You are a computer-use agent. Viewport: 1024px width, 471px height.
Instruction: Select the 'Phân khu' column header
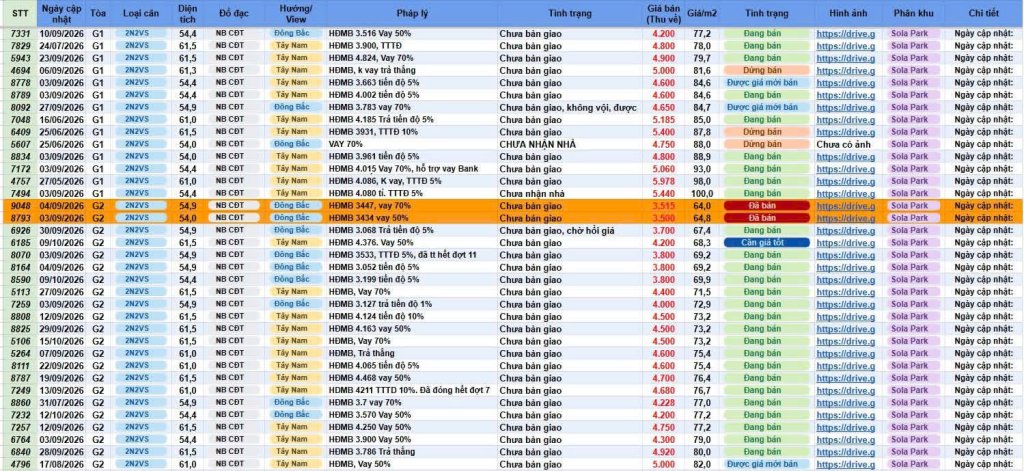click(912, 13)
